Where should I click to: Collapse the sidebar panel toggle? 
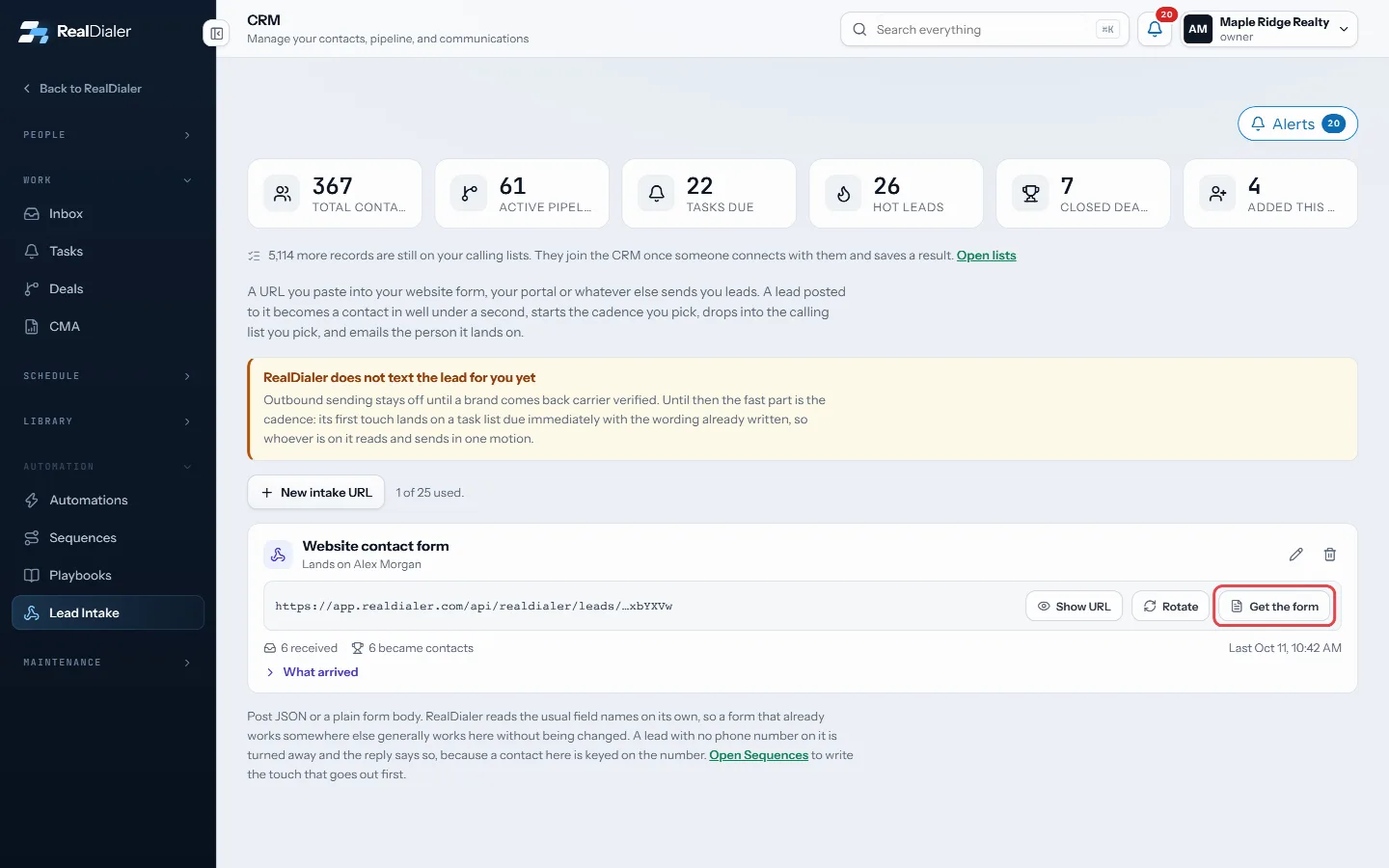(x=217, y=34)
